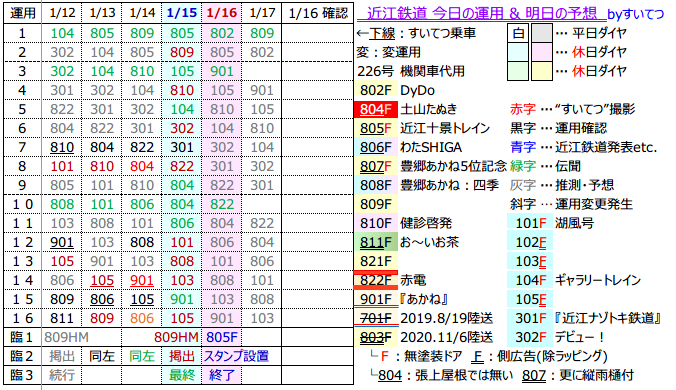Click the 802F DyDo legend cell

[376, 90]
